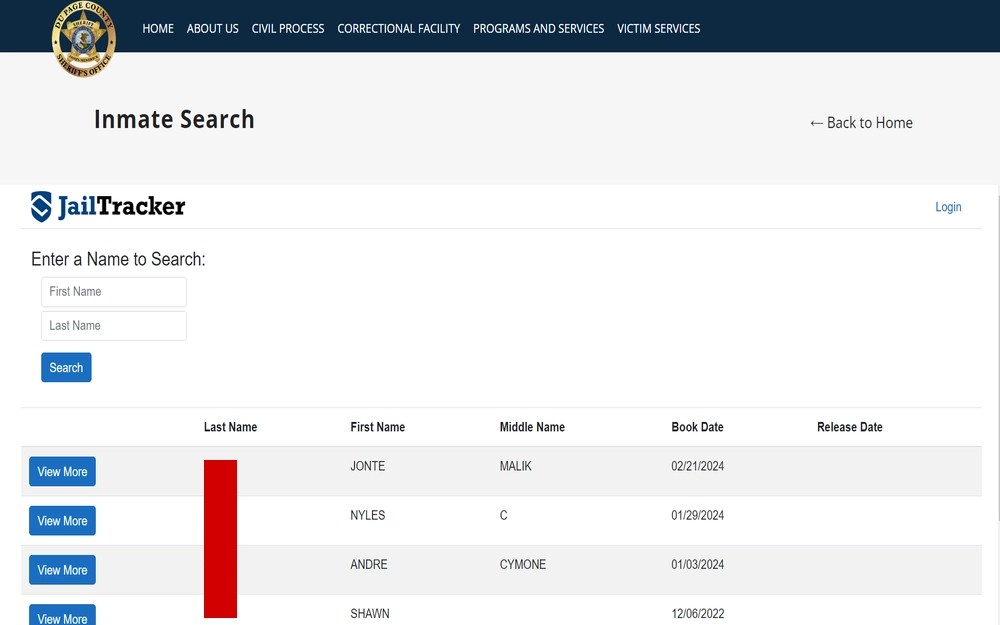Open the ABOUT US menu

click(x=212, y=28)
